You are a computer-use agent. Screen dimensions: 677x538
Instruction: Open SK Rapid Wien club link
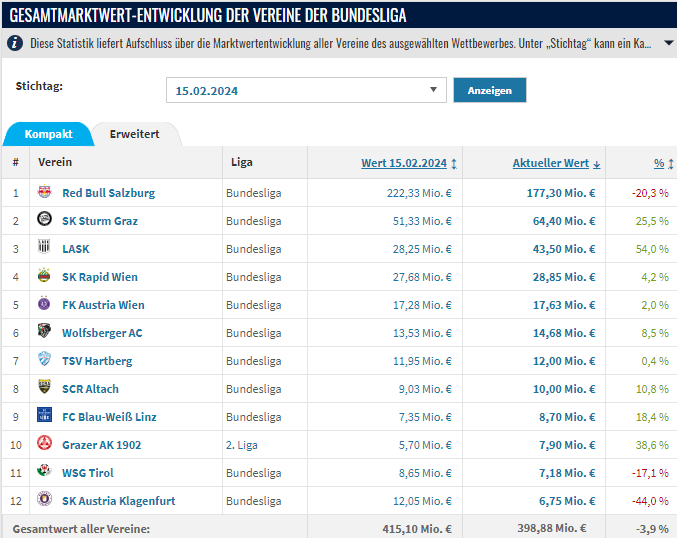pyautogui.click(x=100, y=277)
